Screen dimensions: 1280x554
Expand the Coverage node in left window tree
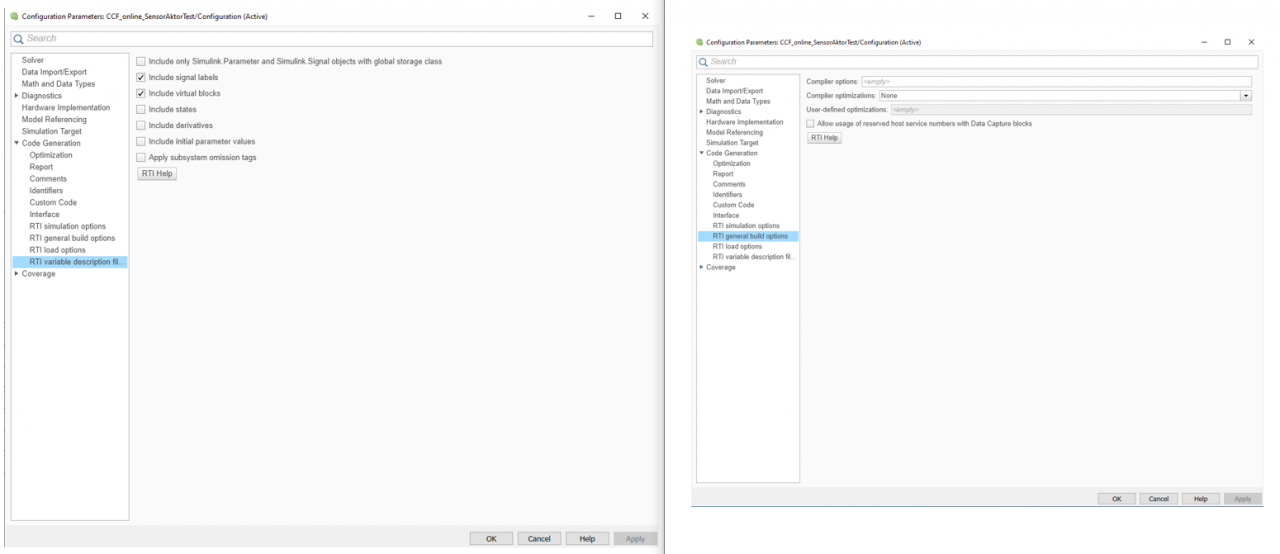(16, 274)
